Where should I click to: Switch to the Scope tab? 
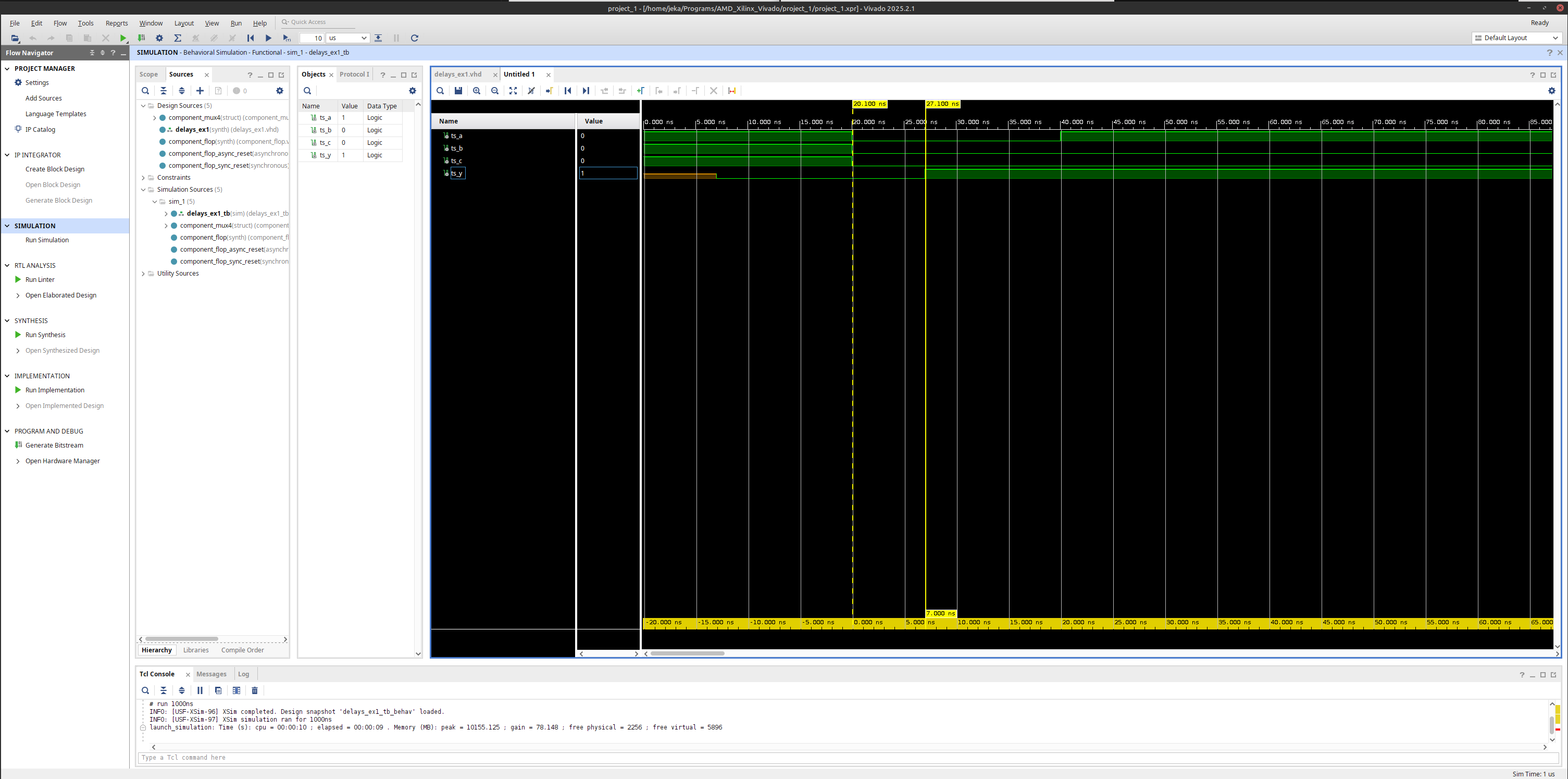pyautogui.click(x=148, y=75)
